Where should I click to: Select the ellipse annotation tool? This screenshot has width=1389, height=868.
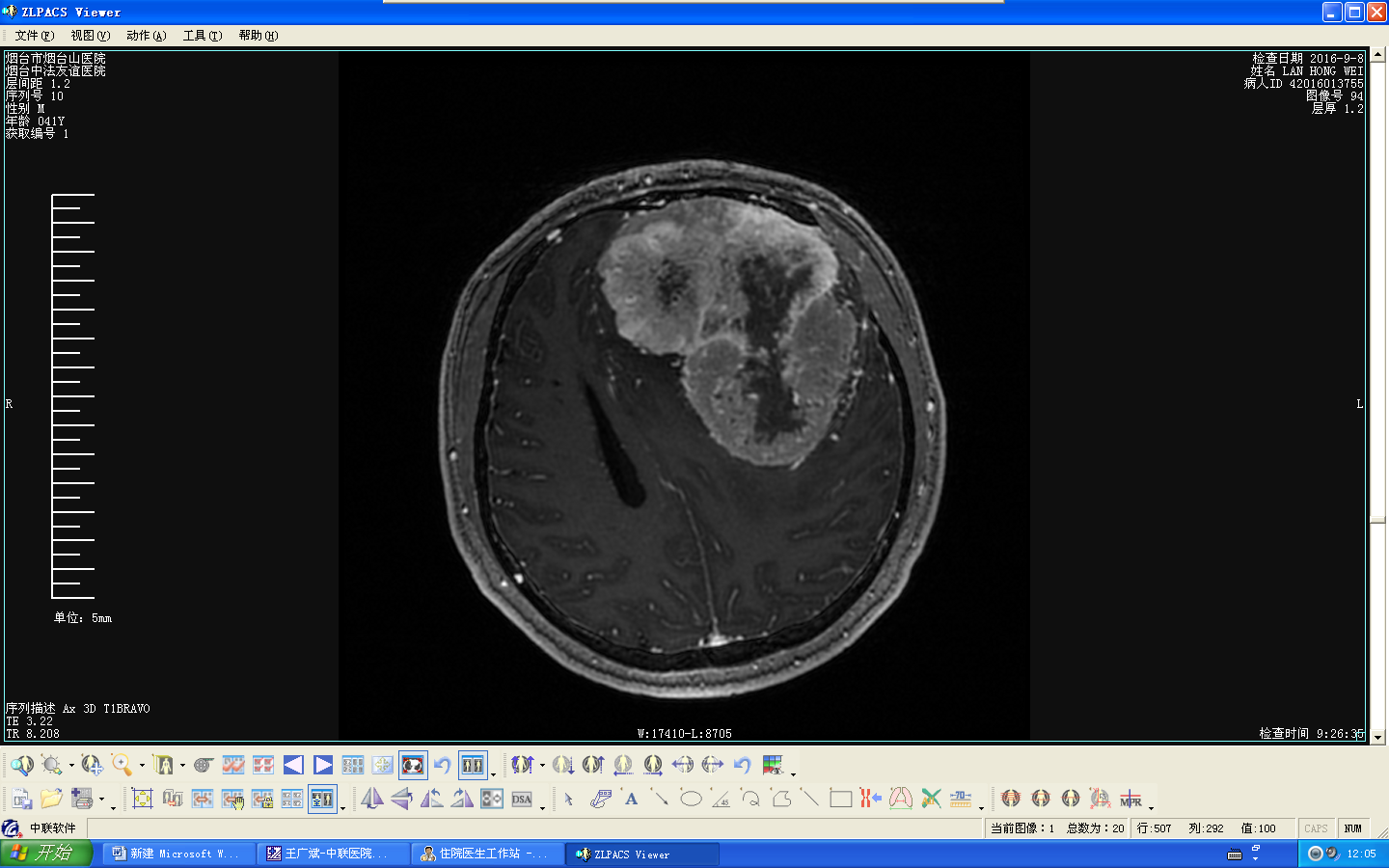[x=691, y=799]
